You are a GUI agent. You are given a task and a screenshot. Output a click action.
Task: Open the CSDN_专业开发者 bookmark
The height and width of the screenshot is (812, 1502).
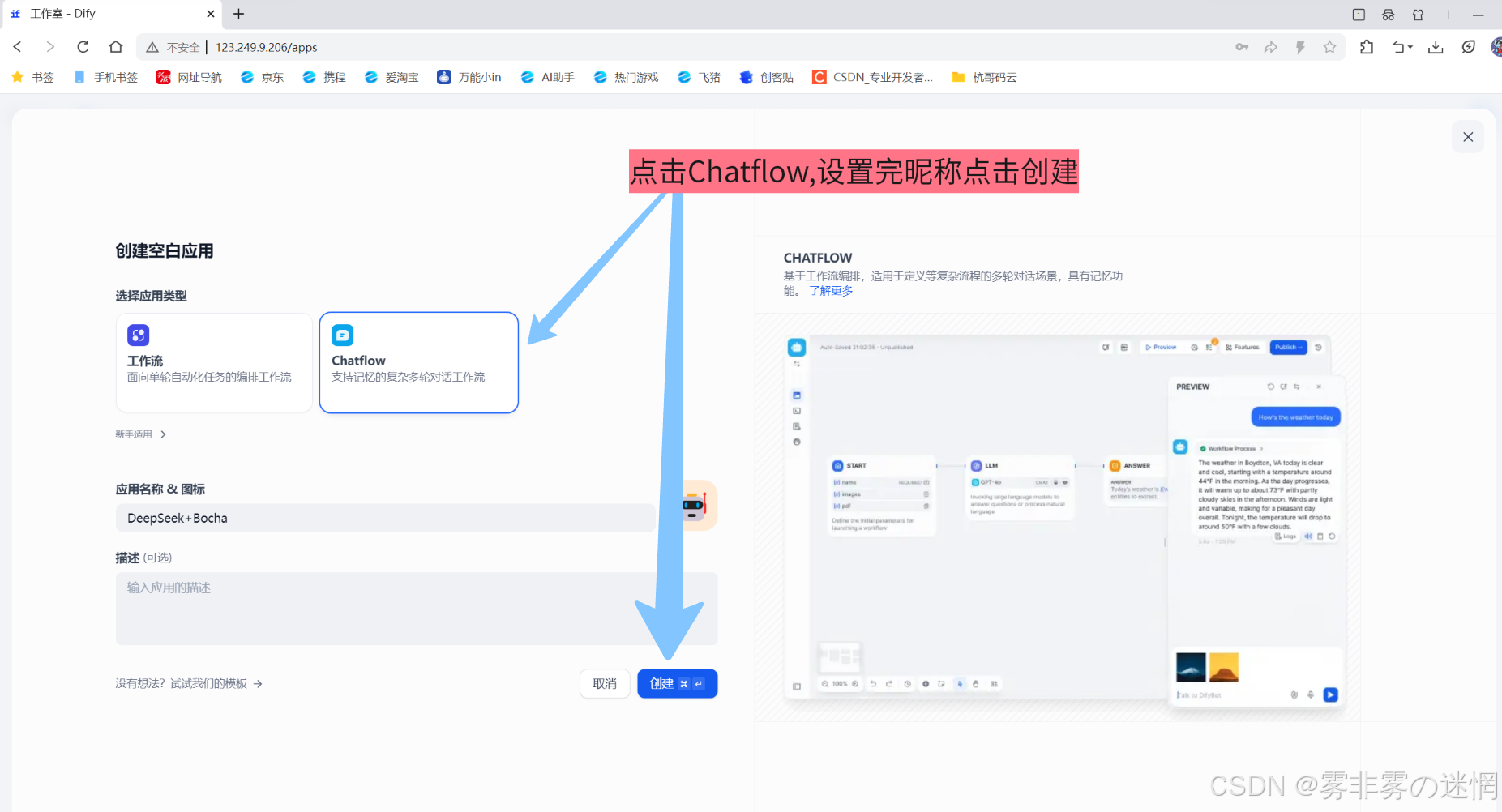873,77
